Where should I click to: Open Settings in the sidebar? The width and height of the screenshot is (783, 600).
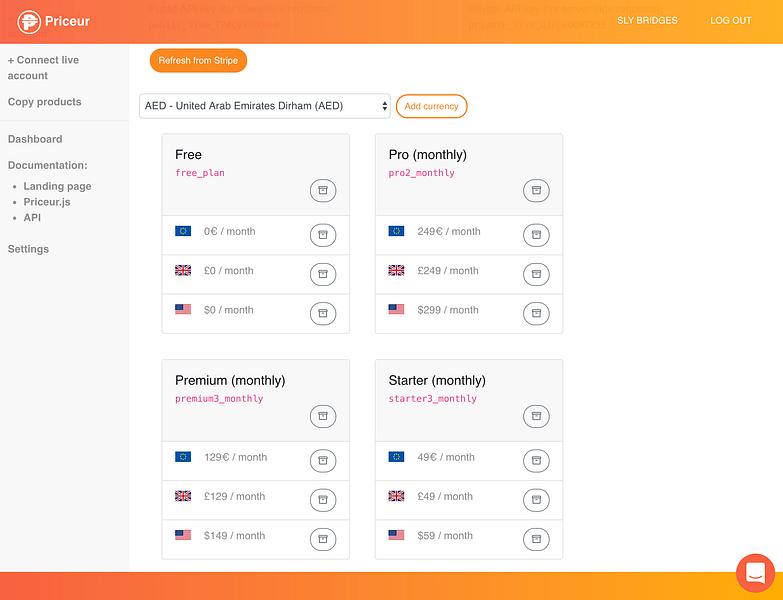click(x=28, y=249)
